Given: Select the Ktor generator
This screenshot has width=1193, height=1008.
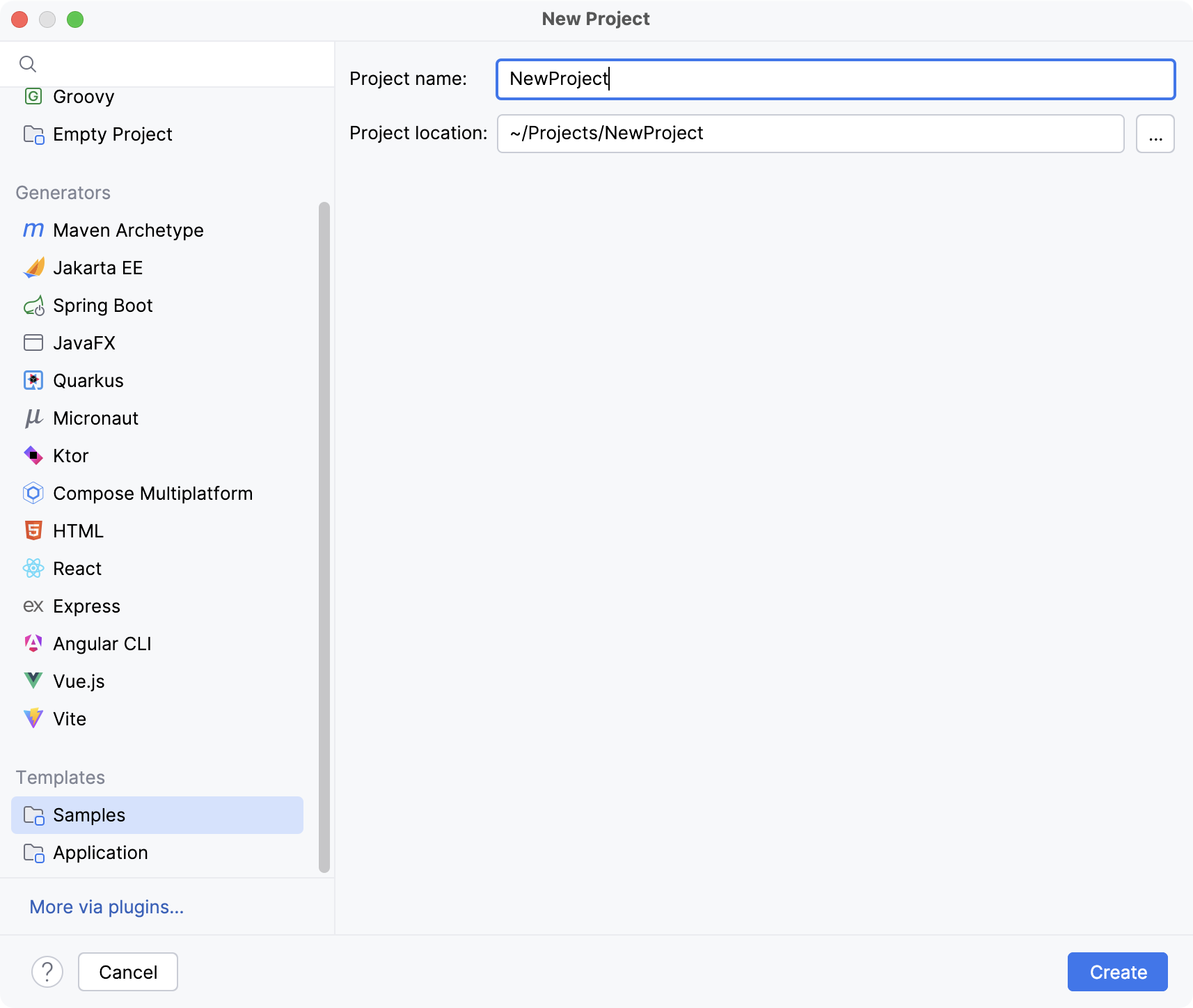Looking at the screenshot, I should click(70, 455).
